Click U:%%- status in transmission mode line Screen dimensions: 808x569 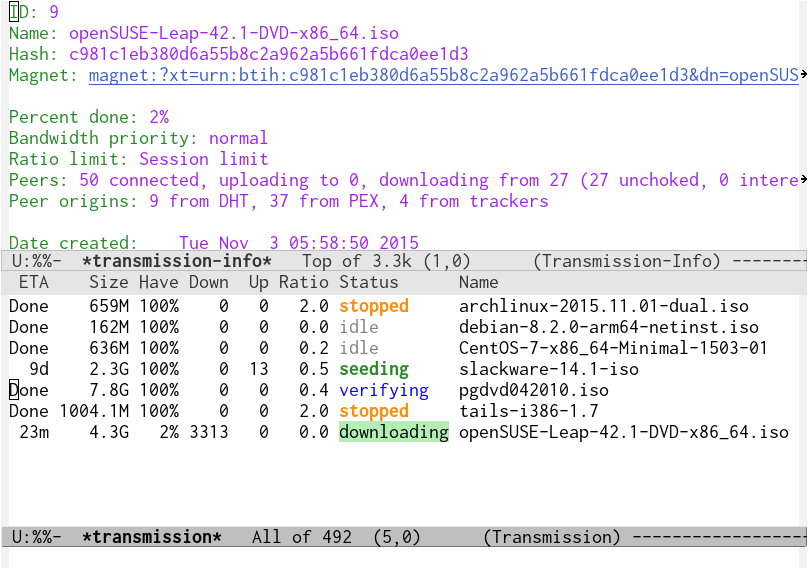[x=37, y=538]
